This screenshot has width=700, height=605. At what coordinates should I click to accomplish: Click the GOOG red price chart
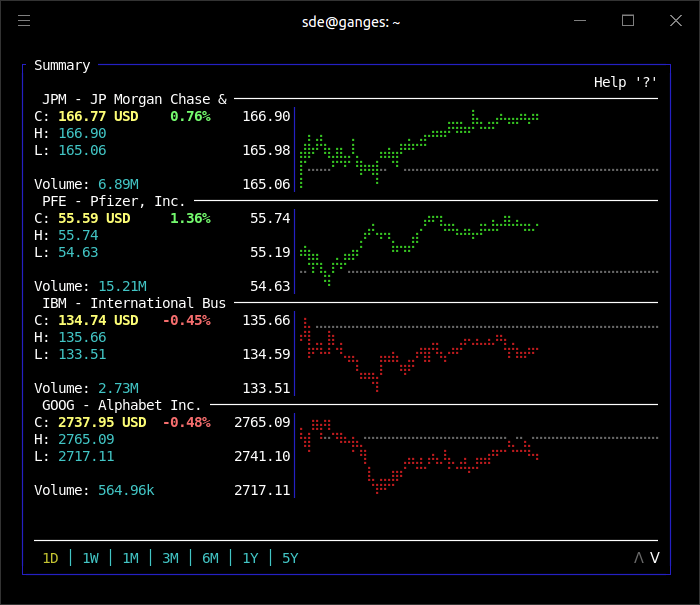419,456
